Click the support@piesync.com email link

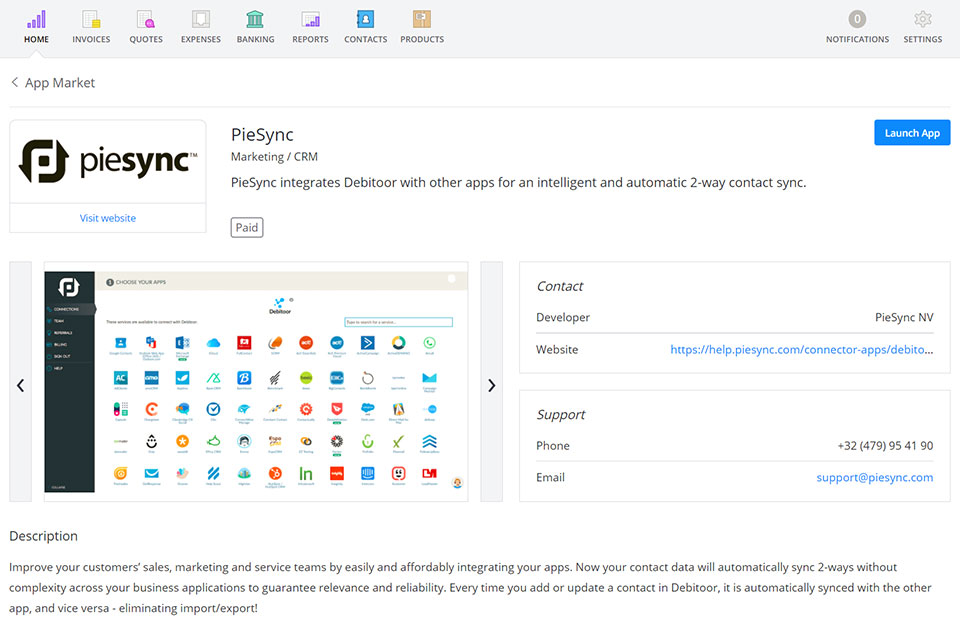point(874,477)
